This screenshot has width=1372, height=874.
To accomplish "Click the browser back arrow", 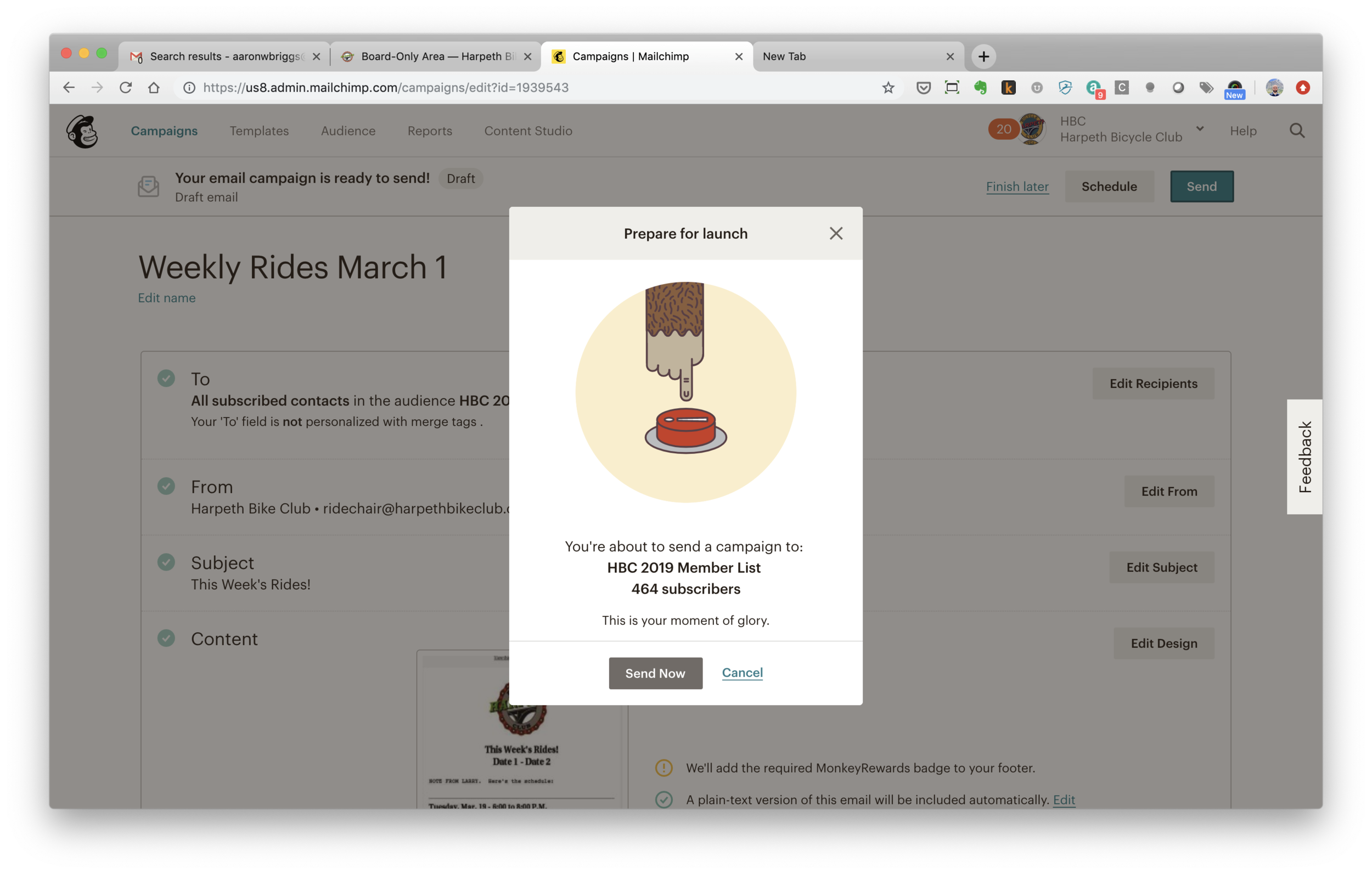I will point(69,87).
